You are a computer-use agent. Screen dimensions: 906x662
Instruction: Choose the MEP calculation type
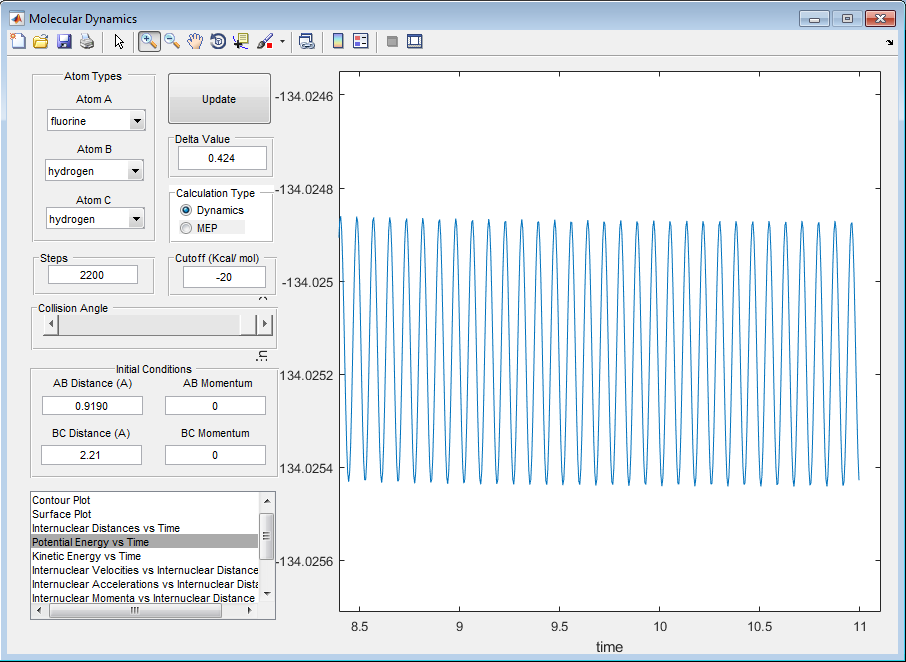point(186,229)
